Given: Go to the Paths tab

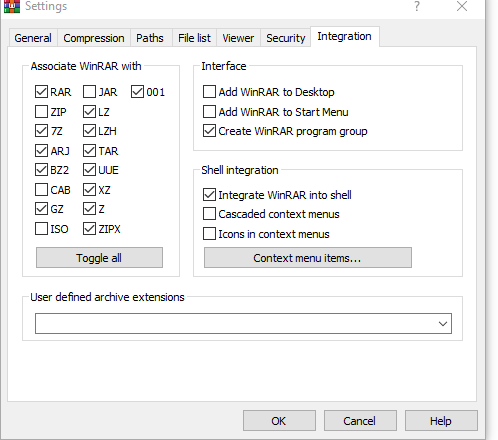Looking at the screenshot, I should (x=150, y=38).
